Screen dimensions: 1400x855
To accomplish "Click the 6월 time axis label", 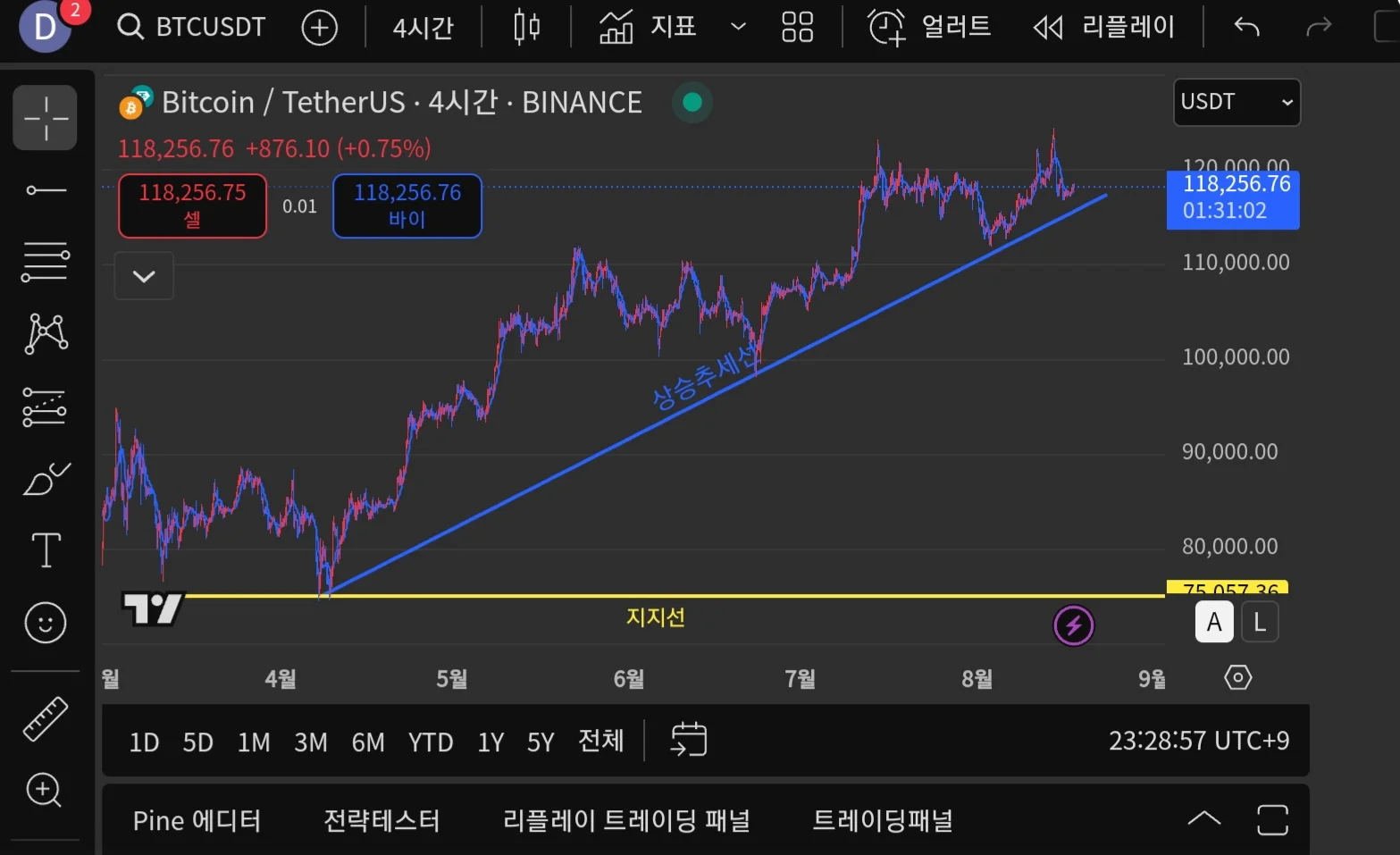I will [x=629, y=679].
